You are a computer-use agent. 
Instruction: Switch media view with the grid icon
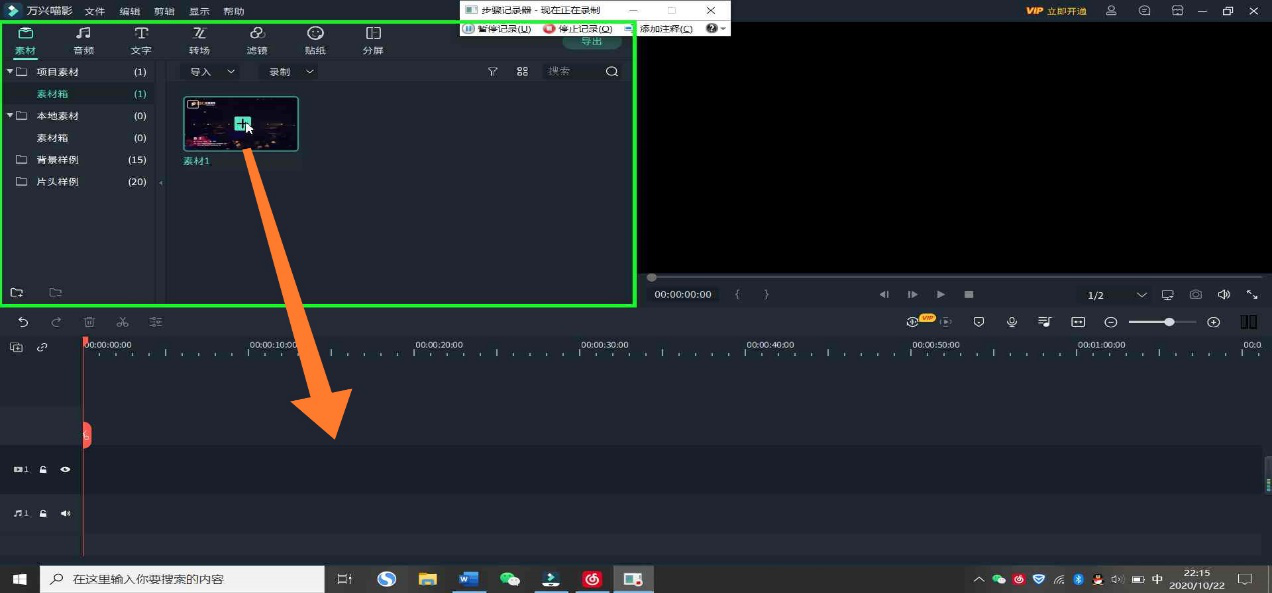click(x=522, y=72)
